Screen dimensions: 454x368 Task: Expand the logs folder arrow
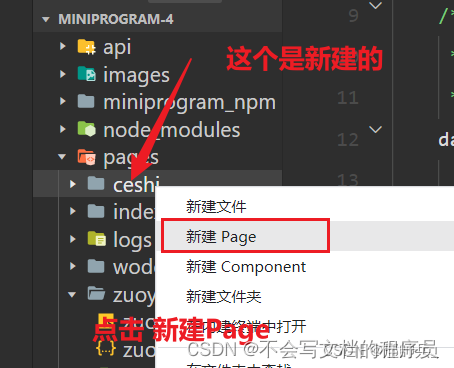click(x=73, y=239)
